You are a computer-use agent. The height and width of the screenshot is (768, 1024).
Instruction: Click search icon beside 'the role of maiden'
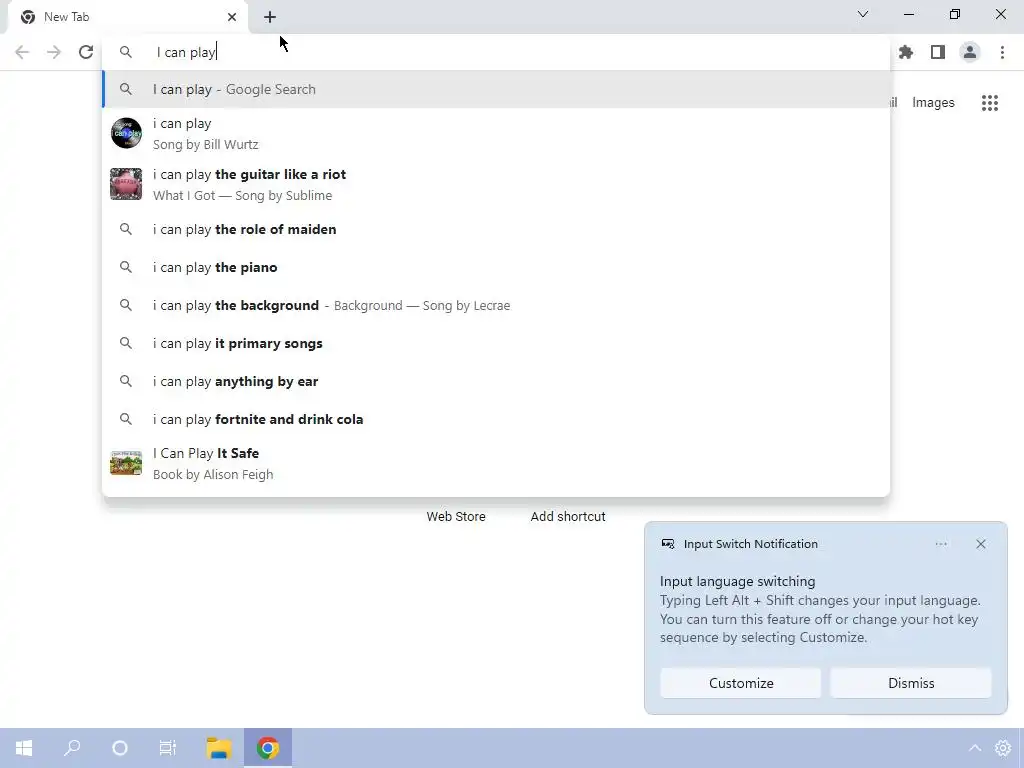(x=126, y=229)
